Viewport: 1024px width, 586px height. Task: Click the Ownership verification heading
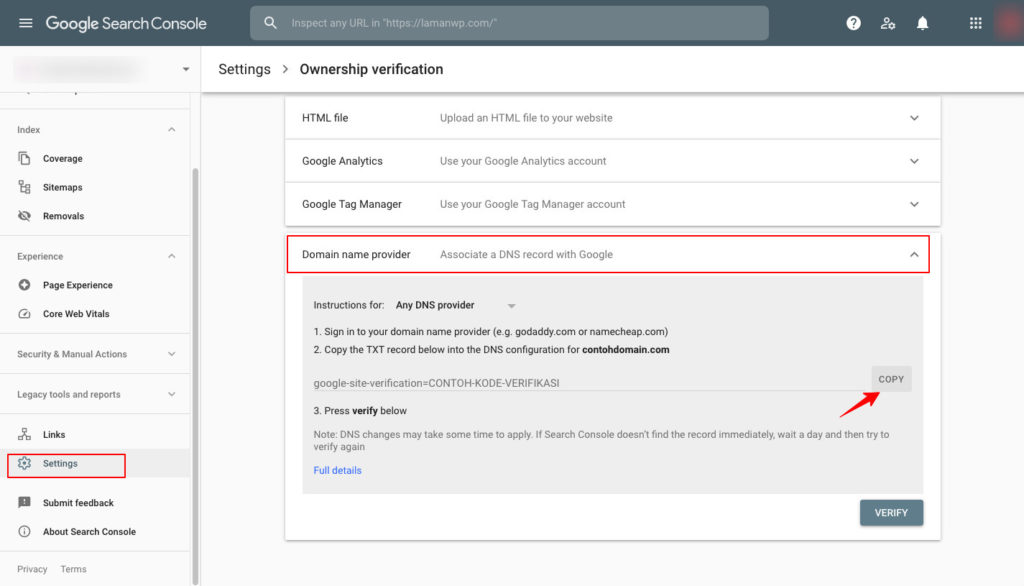coord(371,69)
